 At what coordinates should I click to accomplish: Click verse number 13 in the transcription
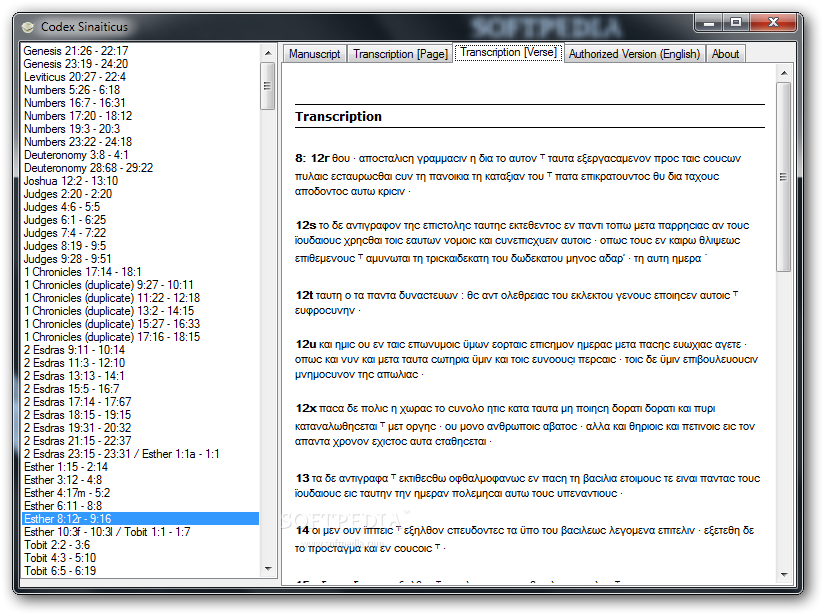click(302, 479)
